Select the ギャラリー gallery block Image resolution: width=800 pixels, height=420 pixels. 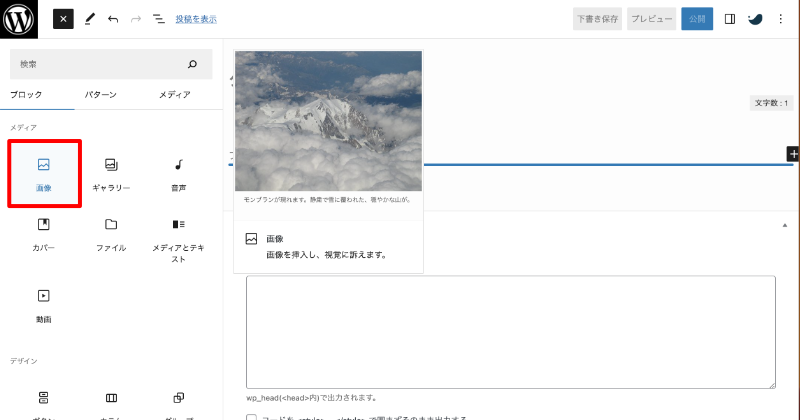click(x=111, y=173)
